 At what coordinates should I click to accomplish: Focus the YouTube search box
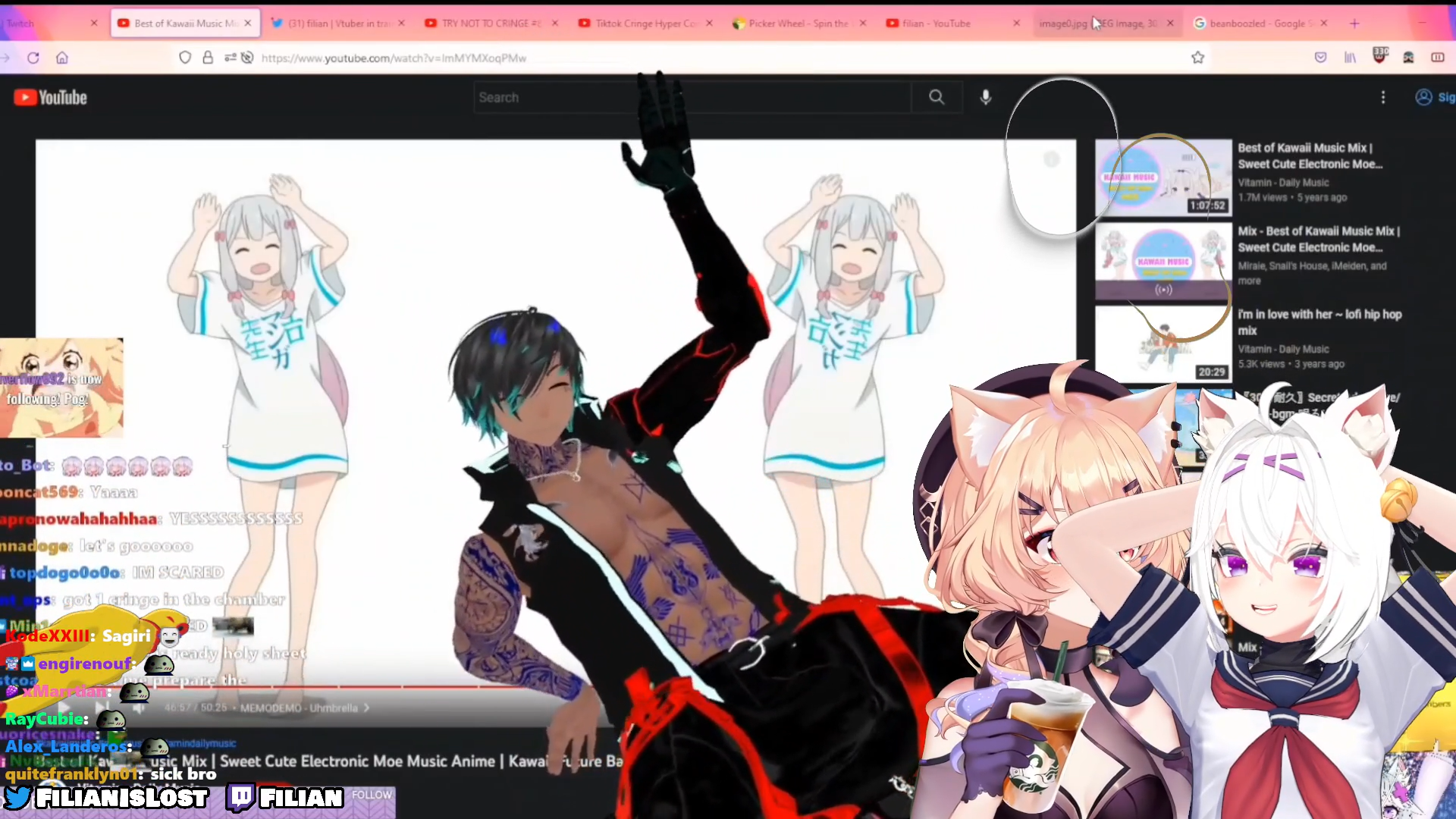692,97
